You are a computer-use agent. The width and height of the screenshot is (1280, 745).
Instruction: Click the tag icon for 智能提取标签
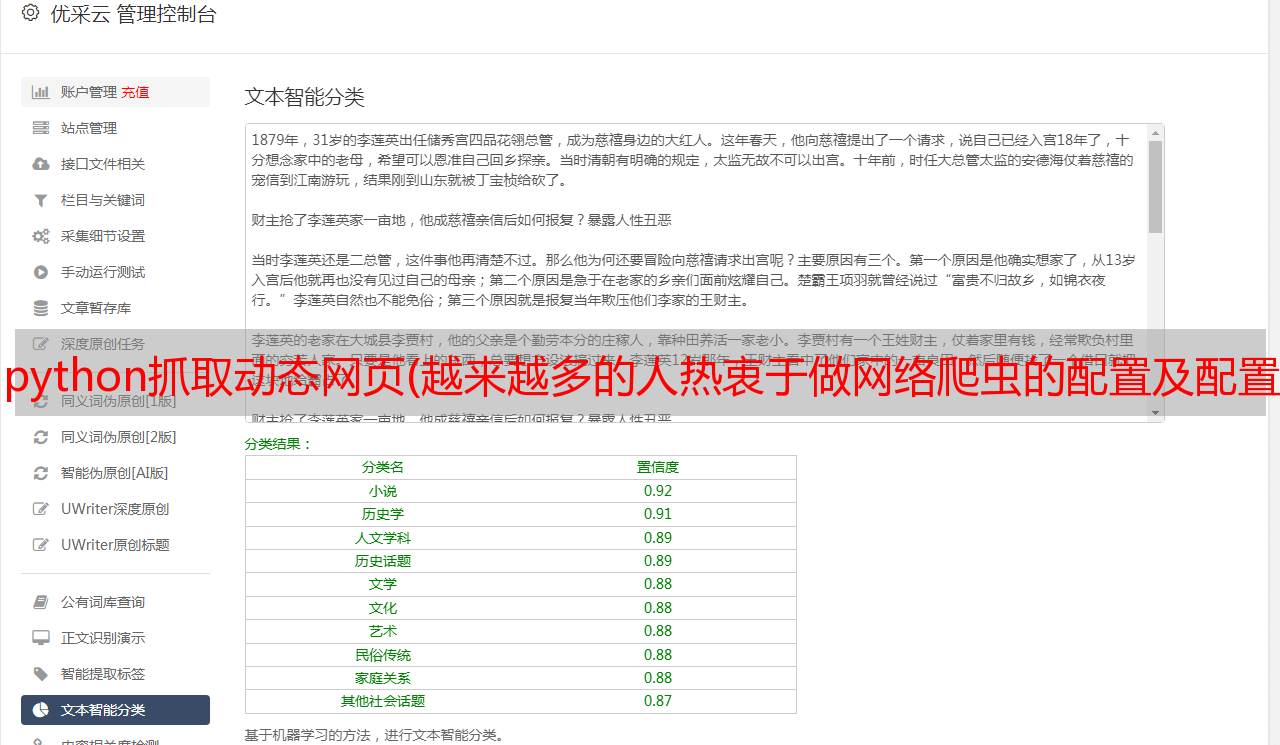tap(41, 674)
